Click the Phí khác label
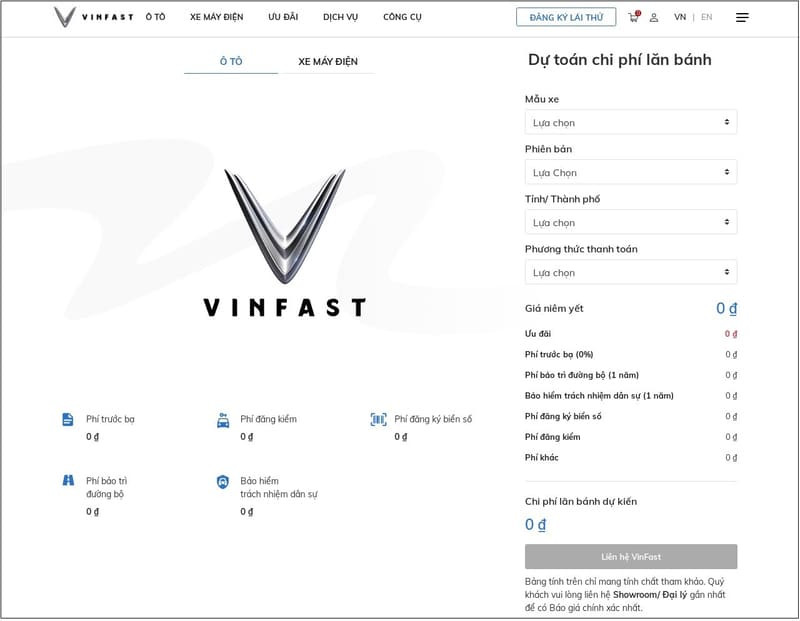The height and width of the screenshot is (621, 800). tap(542, 458)
